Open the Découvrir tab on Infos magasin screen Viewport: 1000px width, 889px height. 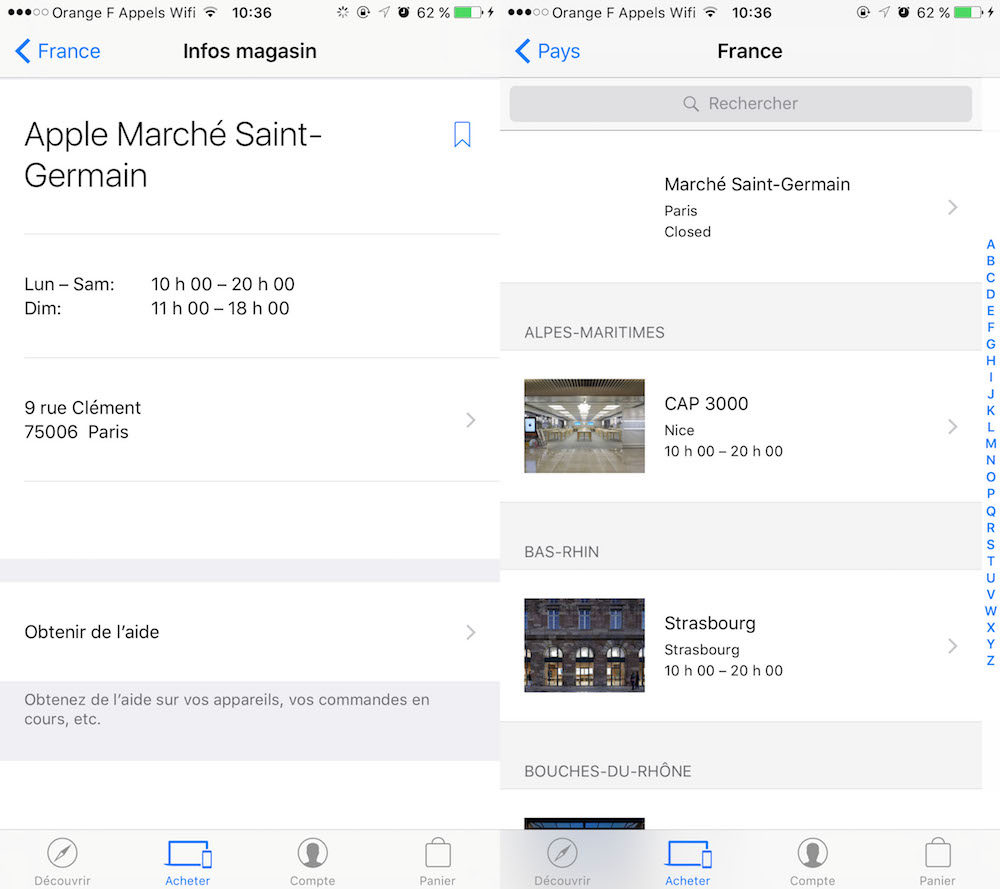(x=62, y=862)
